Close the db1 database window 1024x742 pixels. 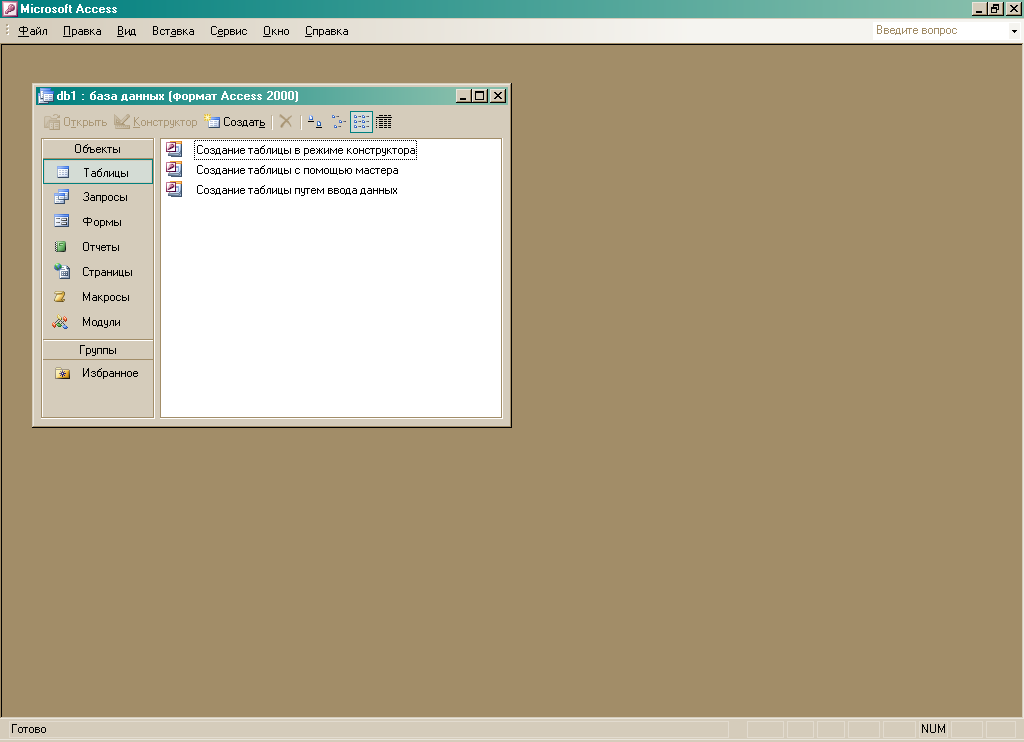498,96
